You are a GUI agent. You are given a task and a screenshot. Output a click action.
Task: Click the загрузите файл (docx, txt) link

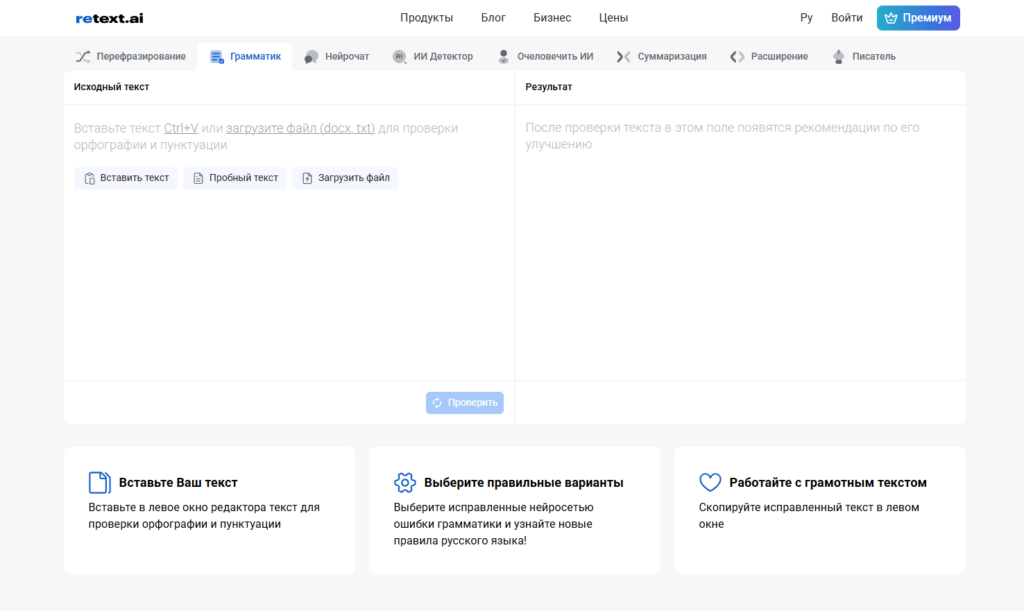[300, 128]
